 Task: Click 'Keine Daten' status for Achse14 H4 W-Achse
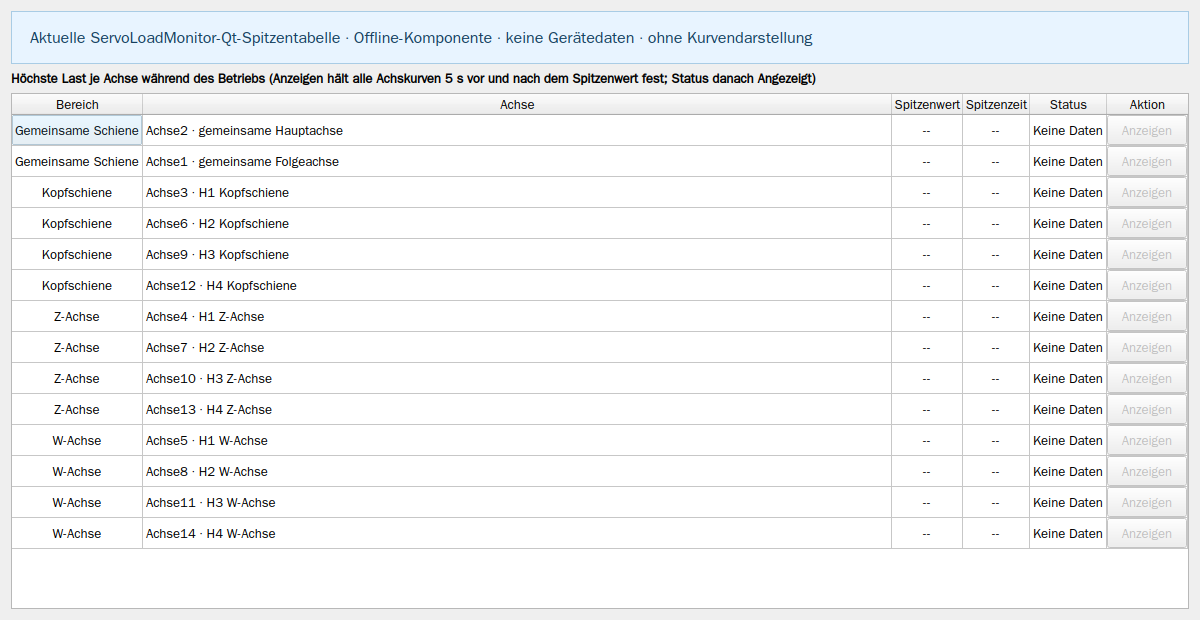pyautogui.click(x=1068, y=534)
